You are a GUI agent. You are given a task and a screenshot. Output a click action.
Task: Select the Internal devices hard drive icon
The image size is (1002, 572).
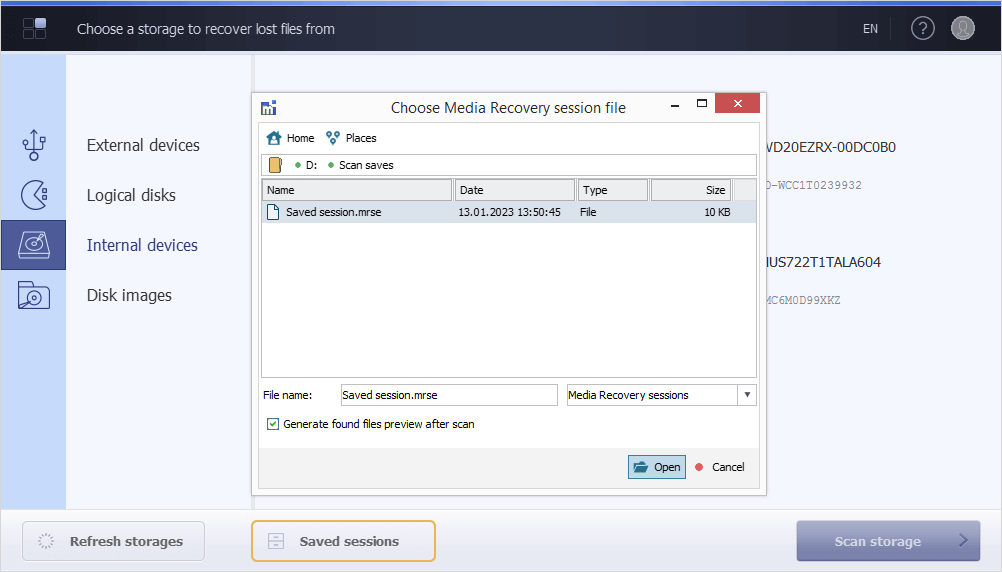pos(34,245)
